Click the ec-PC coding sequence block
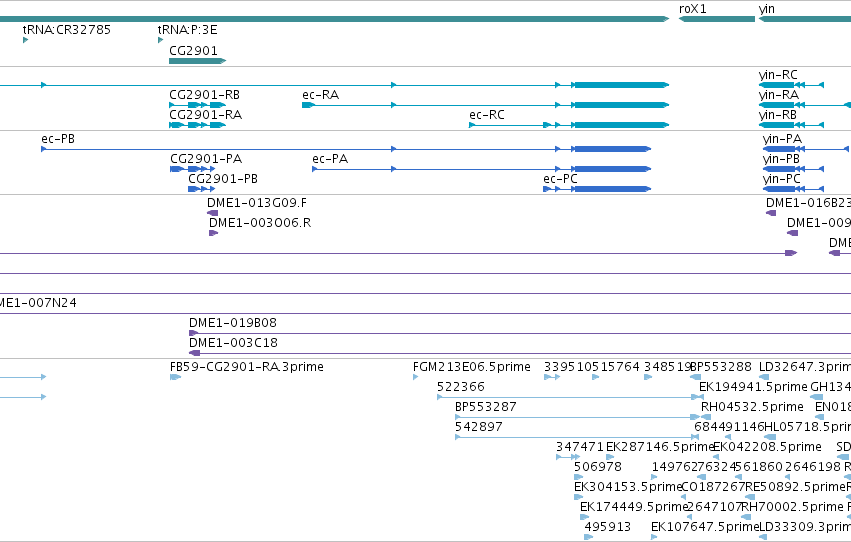The image size is (851, 542). [612, 189]
